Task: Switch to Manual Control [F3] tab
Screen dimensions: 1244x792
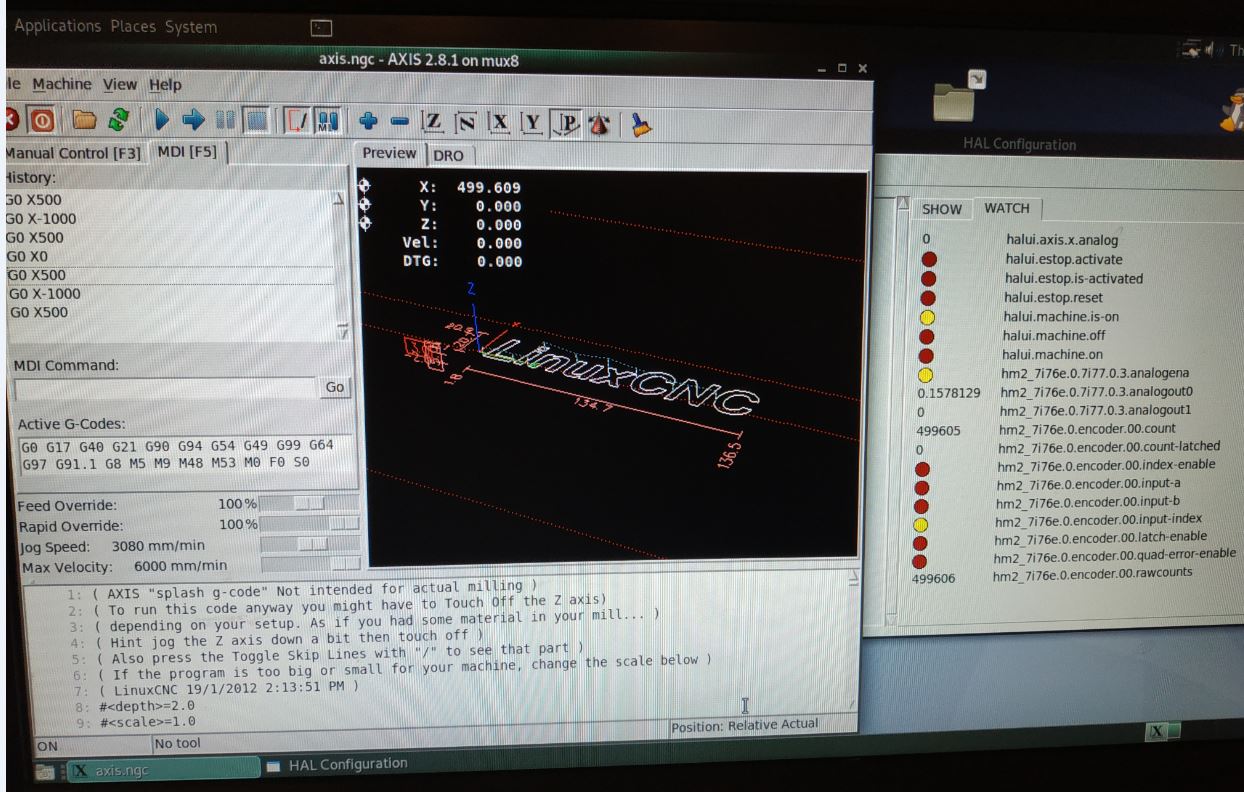Action: (75, 153)
